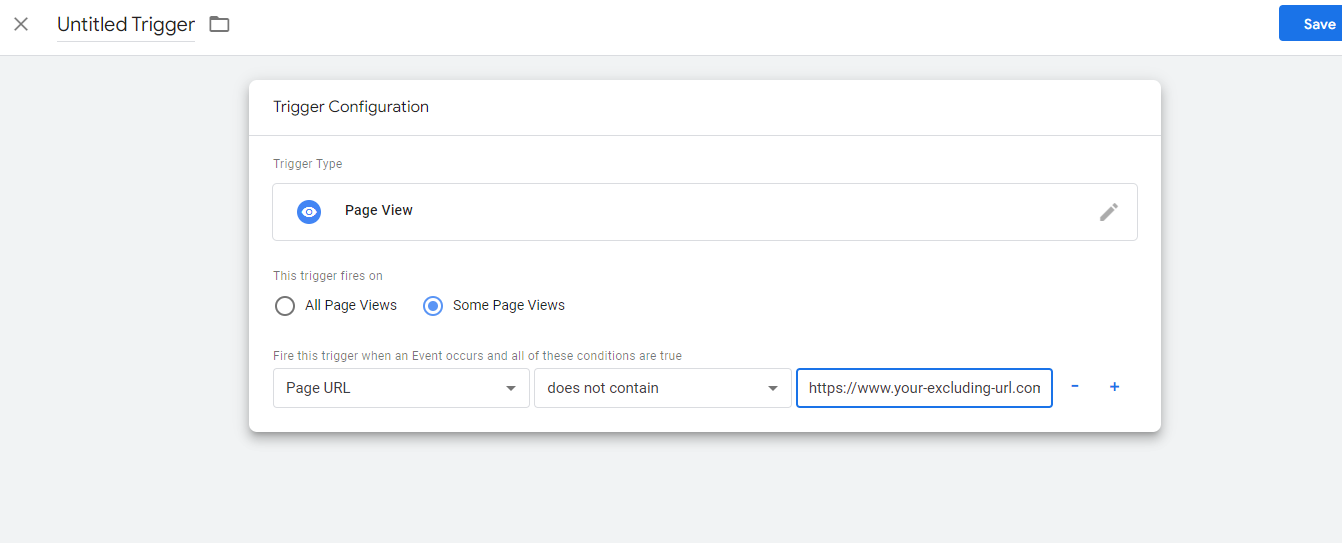1342x543 pixels.
Task: Click the 'Some Page Views' label text
Action: (509, 305)
